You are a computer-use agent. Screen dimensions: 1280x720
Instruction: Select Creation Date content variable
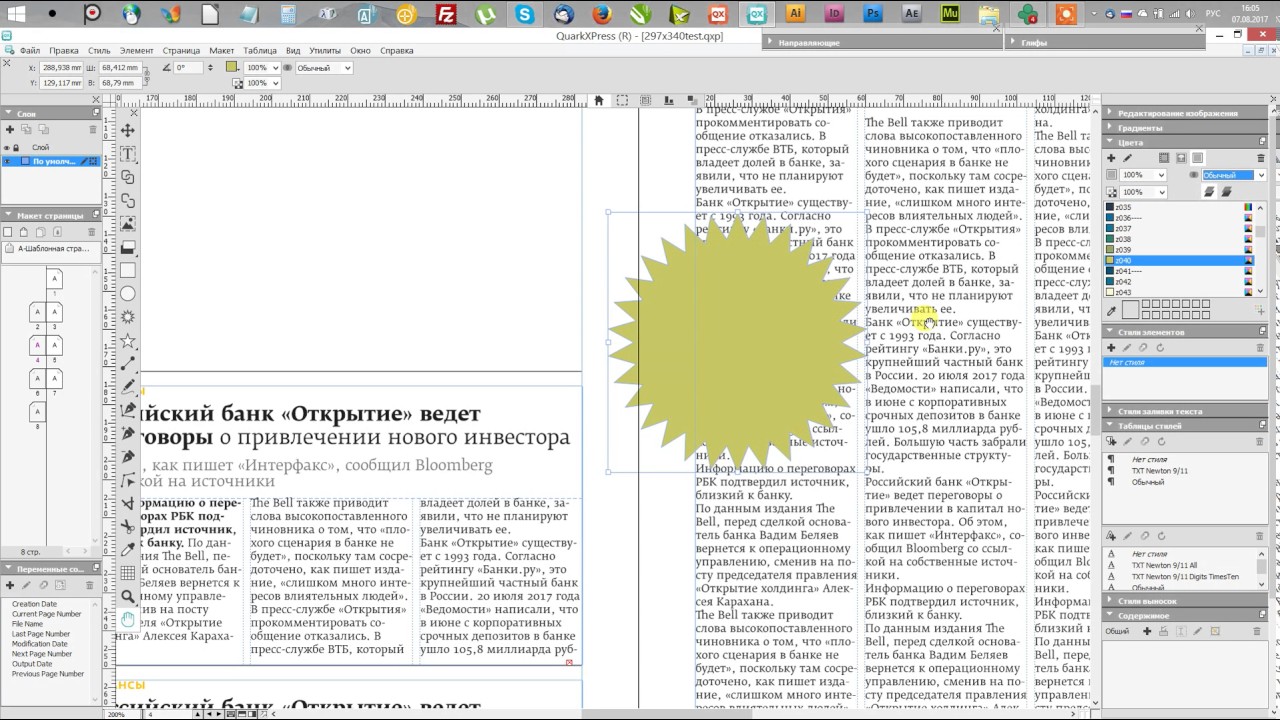(x=34, y=604)
